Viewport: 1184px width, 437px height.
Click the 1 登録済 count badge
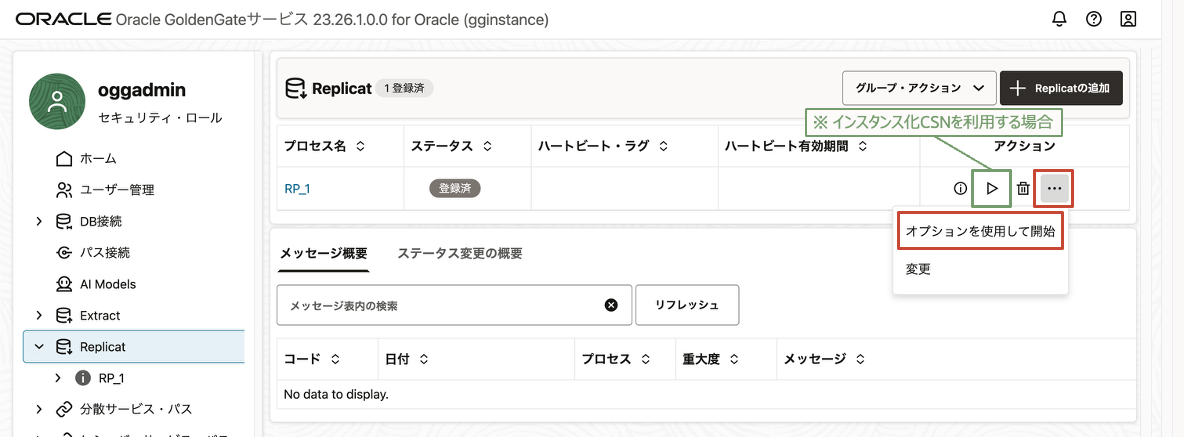point(404,88)
